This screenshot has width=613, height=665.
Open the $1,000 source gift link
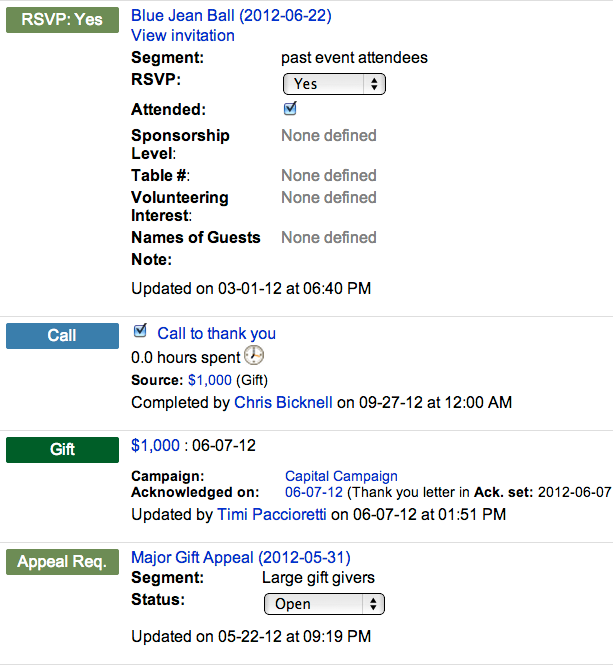point(210,380)
